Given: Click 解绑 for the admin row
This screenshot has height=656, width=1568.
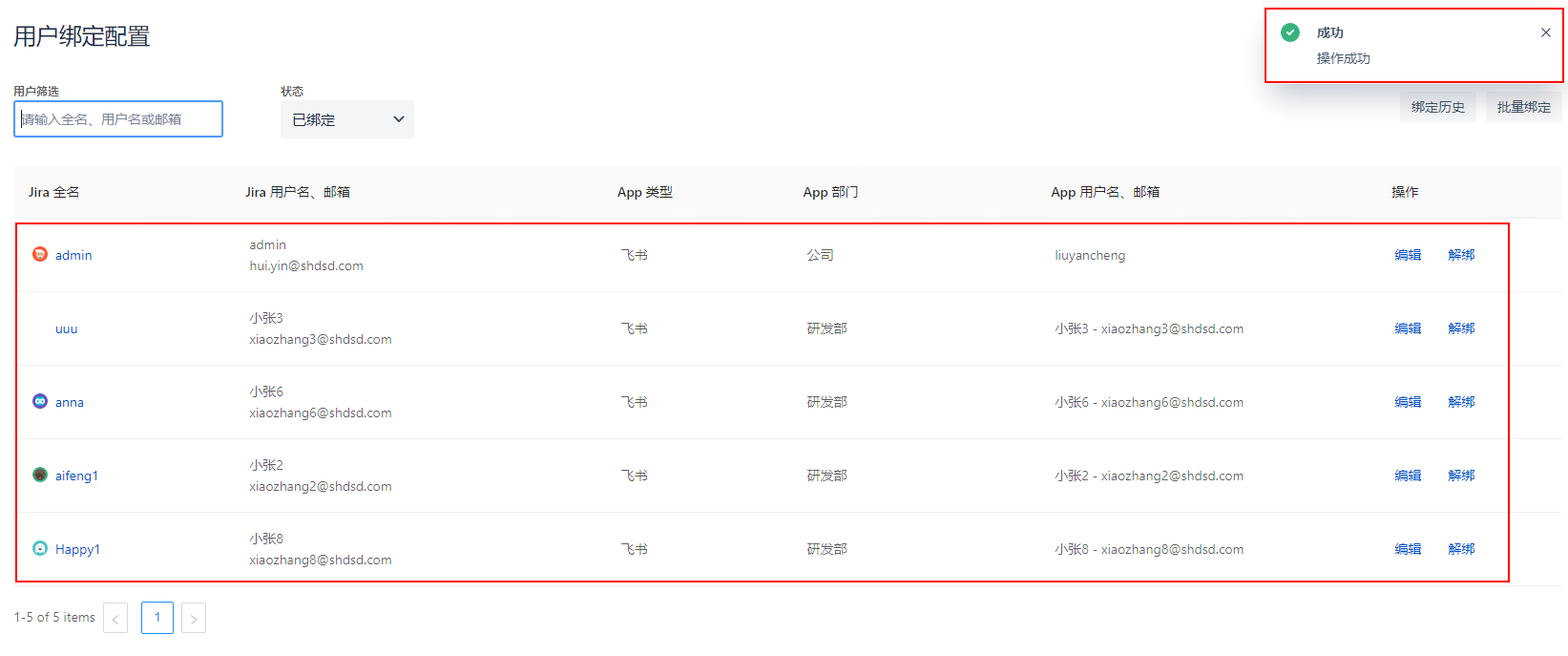Looking at the screenshot, I should [x=1461, y=255].
